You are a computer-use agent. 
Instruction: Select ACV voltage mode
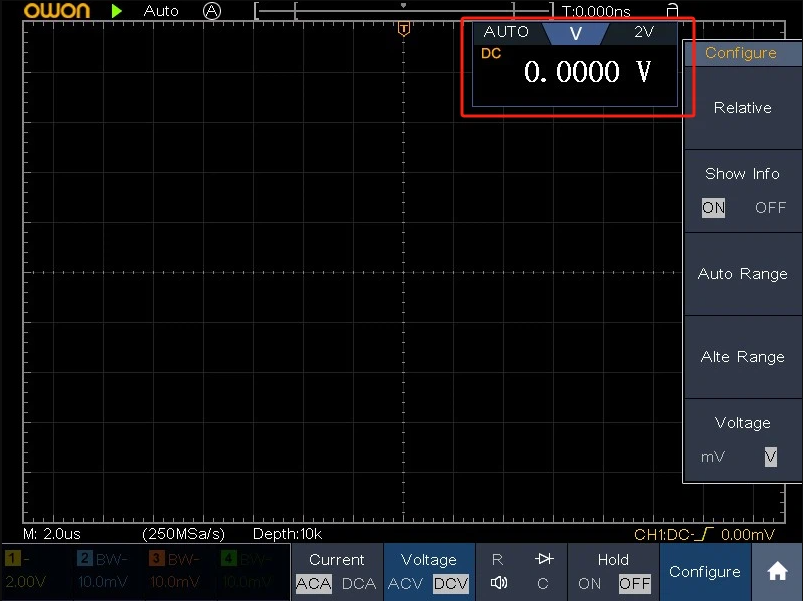405,584
